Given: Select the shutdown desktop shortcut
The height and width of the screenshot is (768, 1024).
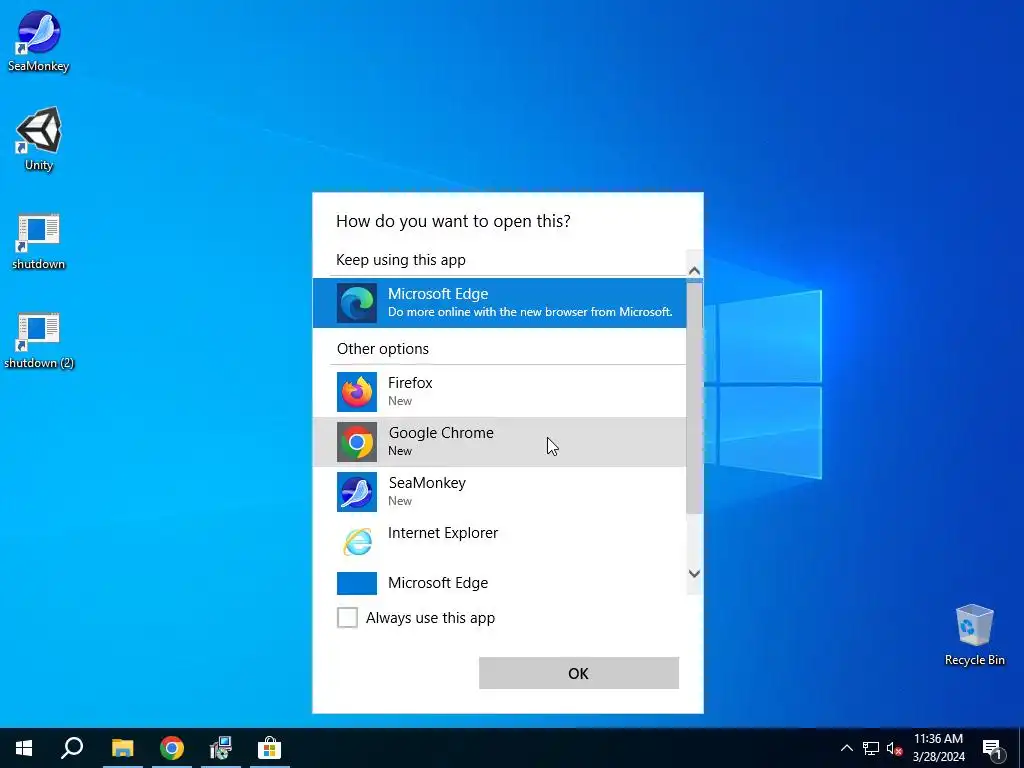Looking at the screenshot, I should [x=39, y=242].
